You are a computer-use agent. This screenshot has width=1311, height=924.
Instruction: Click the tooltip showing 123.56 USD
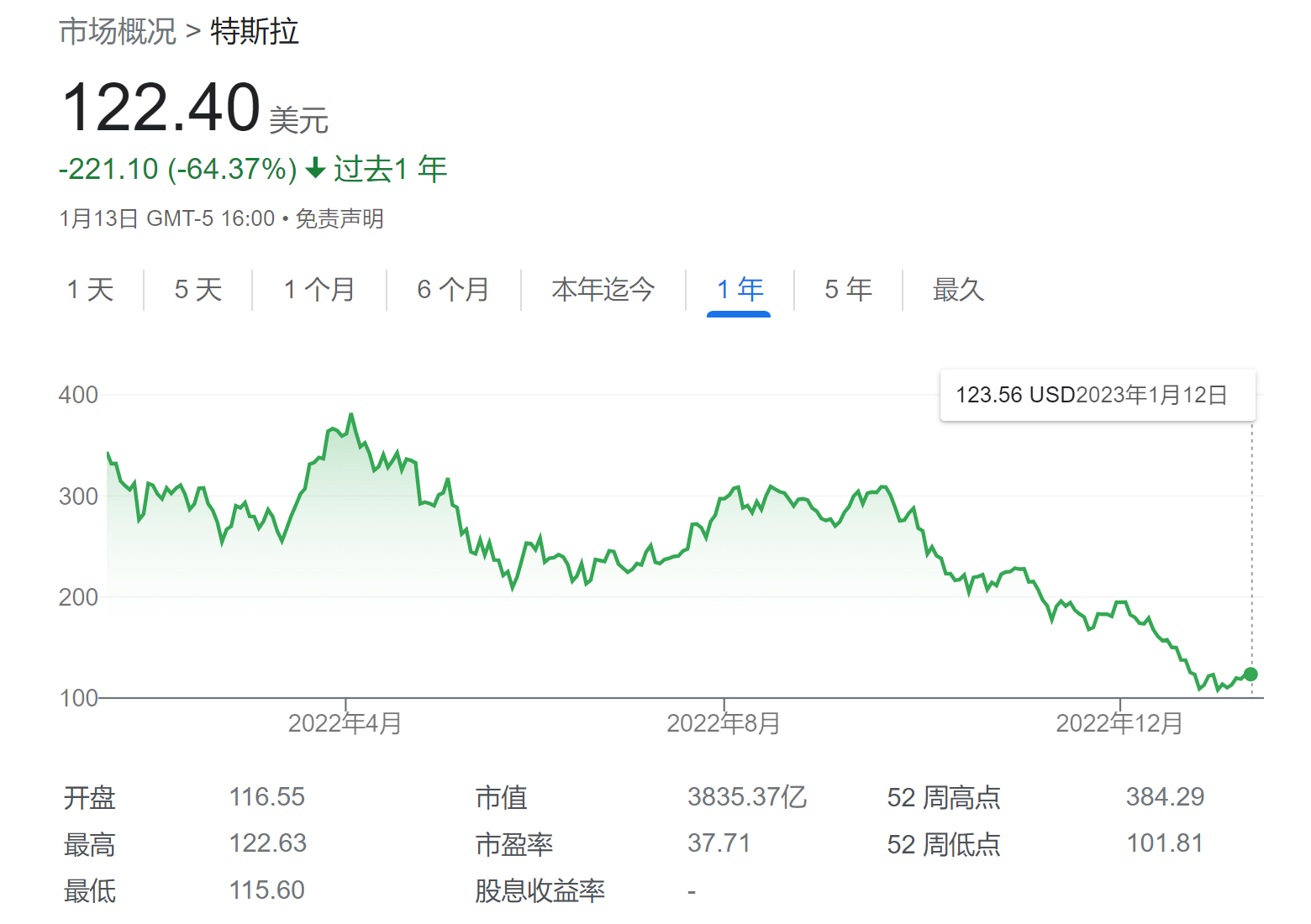click(1097, 393)
